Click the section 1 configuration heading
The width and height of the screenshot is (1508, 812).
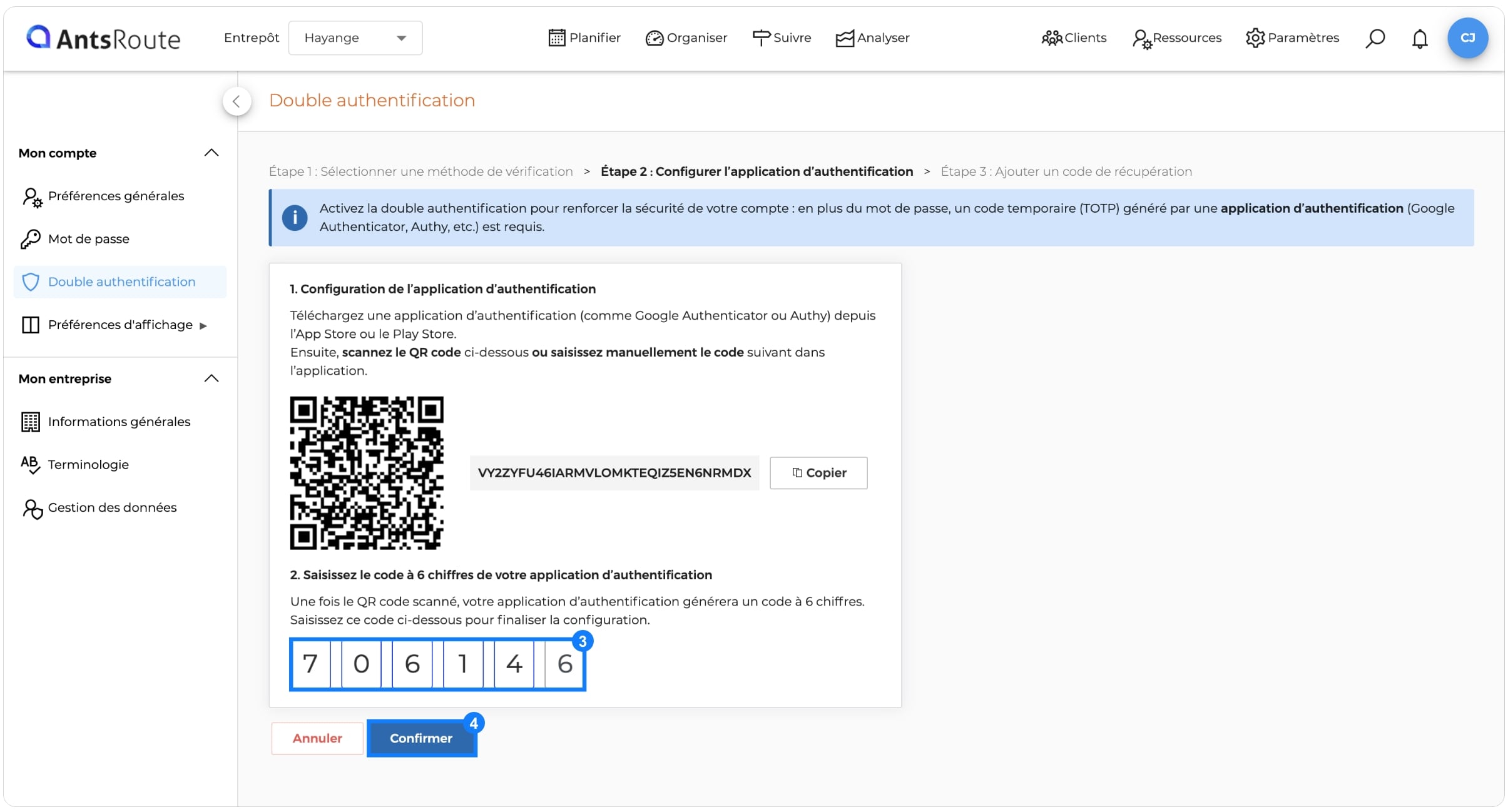443,289
